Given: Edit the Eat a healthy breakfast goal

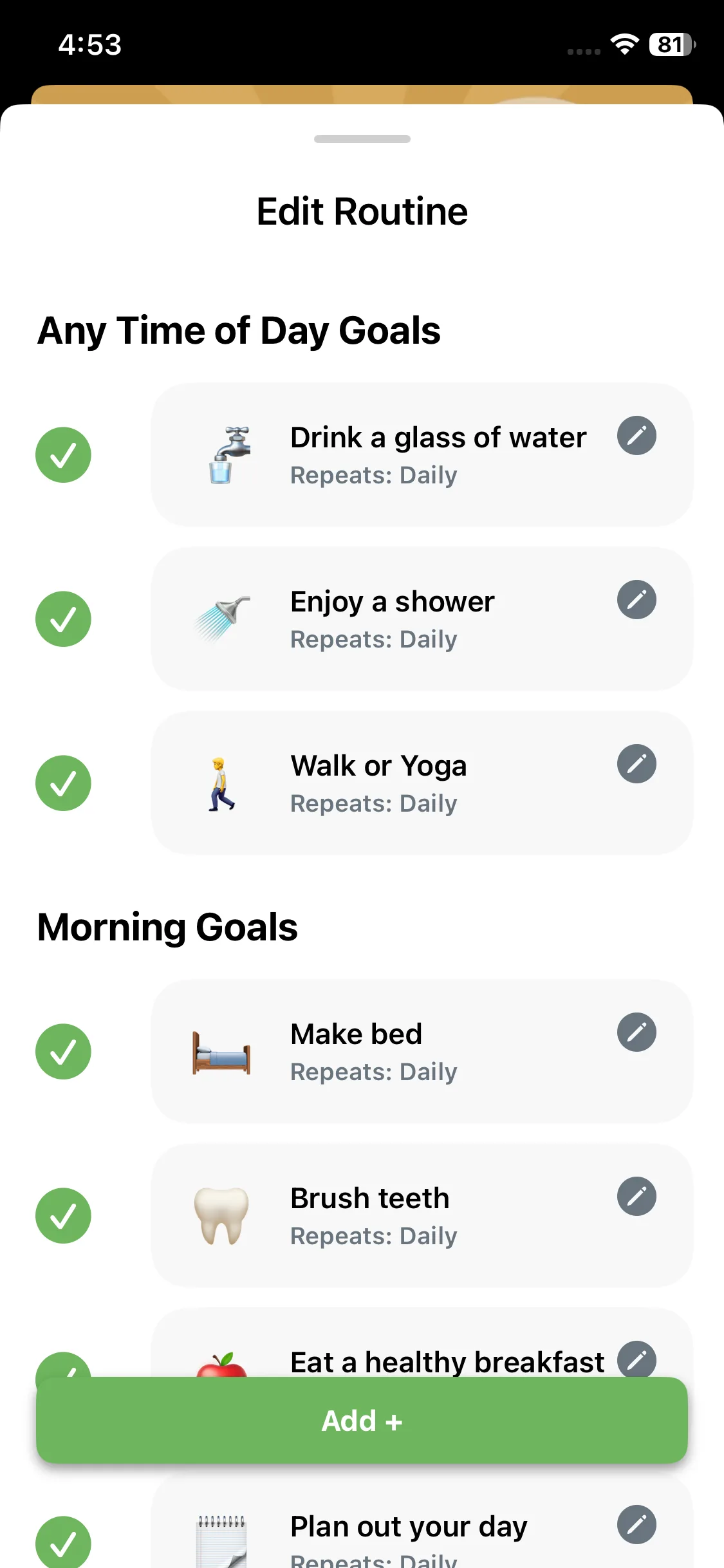Looking at the screenshot, I should click(636, 1359).
